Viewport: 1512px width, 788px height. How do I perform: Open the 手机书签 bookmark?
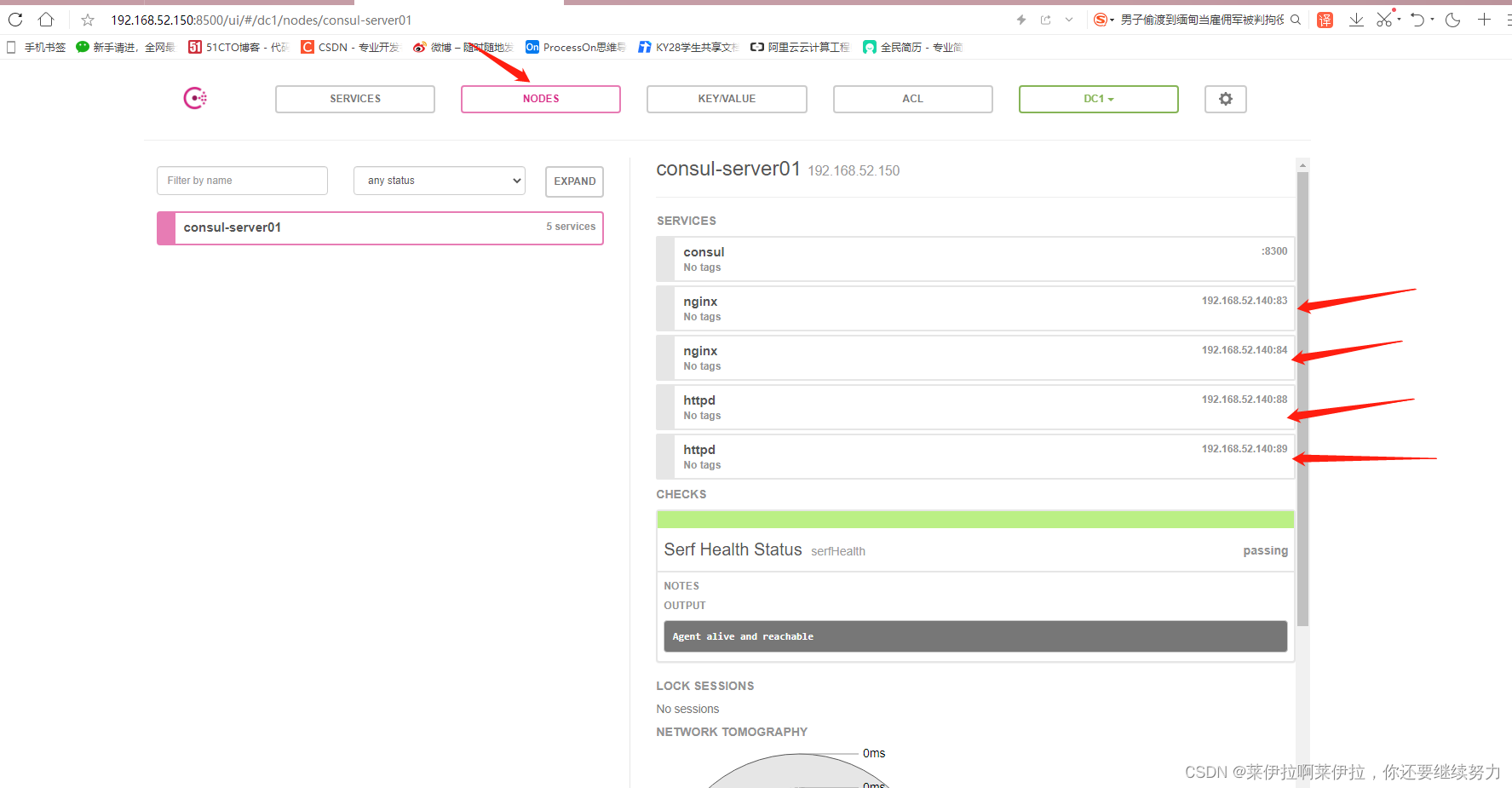(x=37, y=47)
